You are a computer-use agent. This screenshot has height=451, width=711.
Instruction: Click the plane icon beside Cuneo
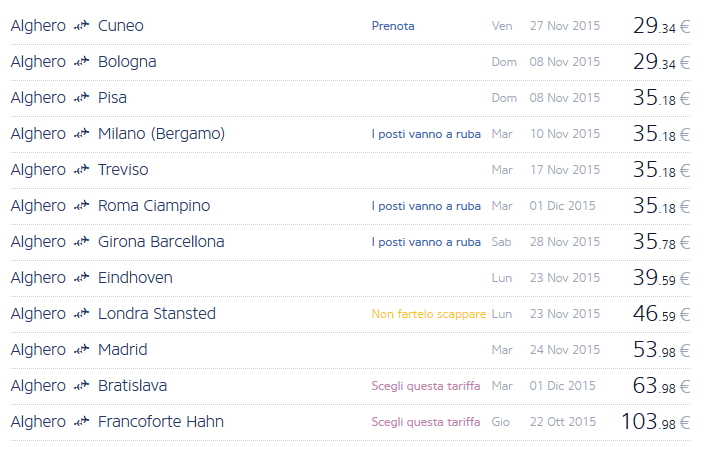[82, 26]
